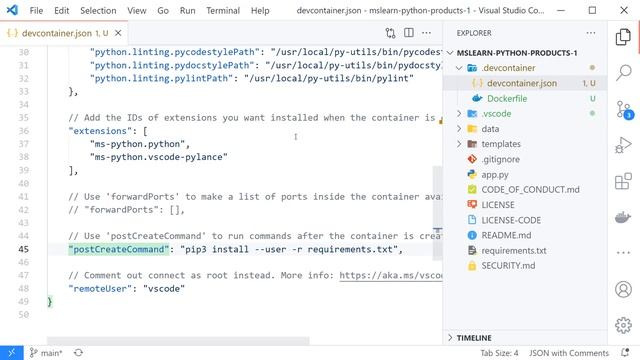The image size is (640, 360).
Task: Open the Accounts menu icon
Action: [x=623, y=289]
